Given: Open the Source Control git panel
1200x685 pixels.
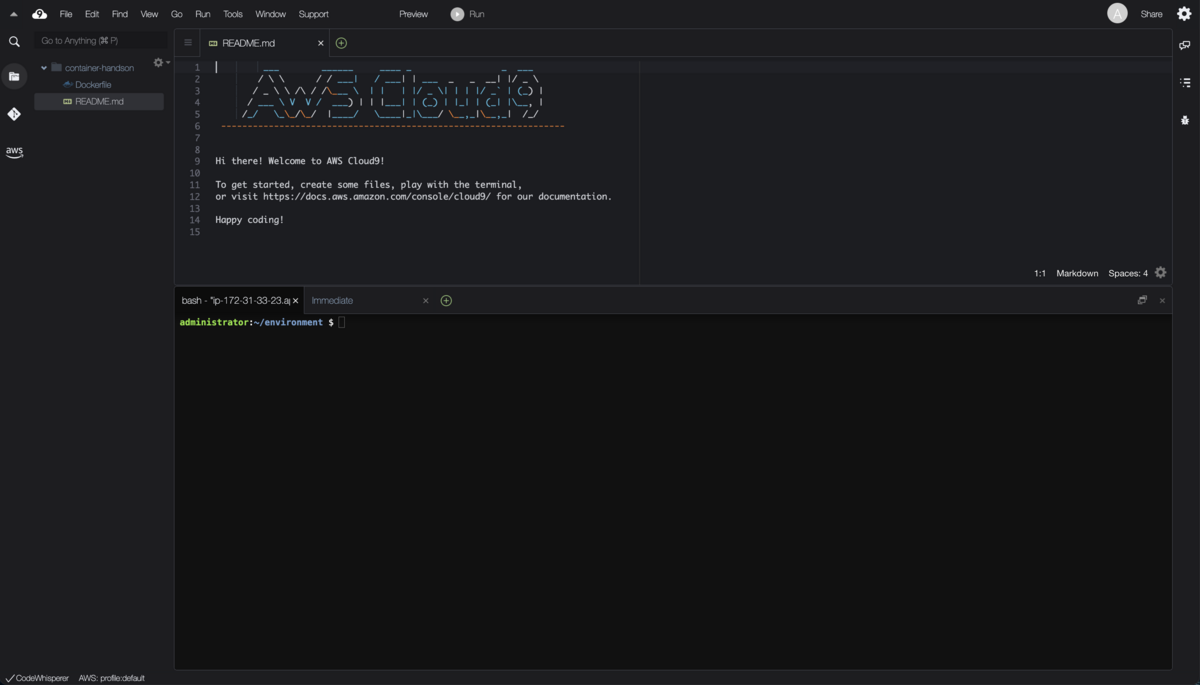Looking at the screenshot, I should tap(14, 114).
